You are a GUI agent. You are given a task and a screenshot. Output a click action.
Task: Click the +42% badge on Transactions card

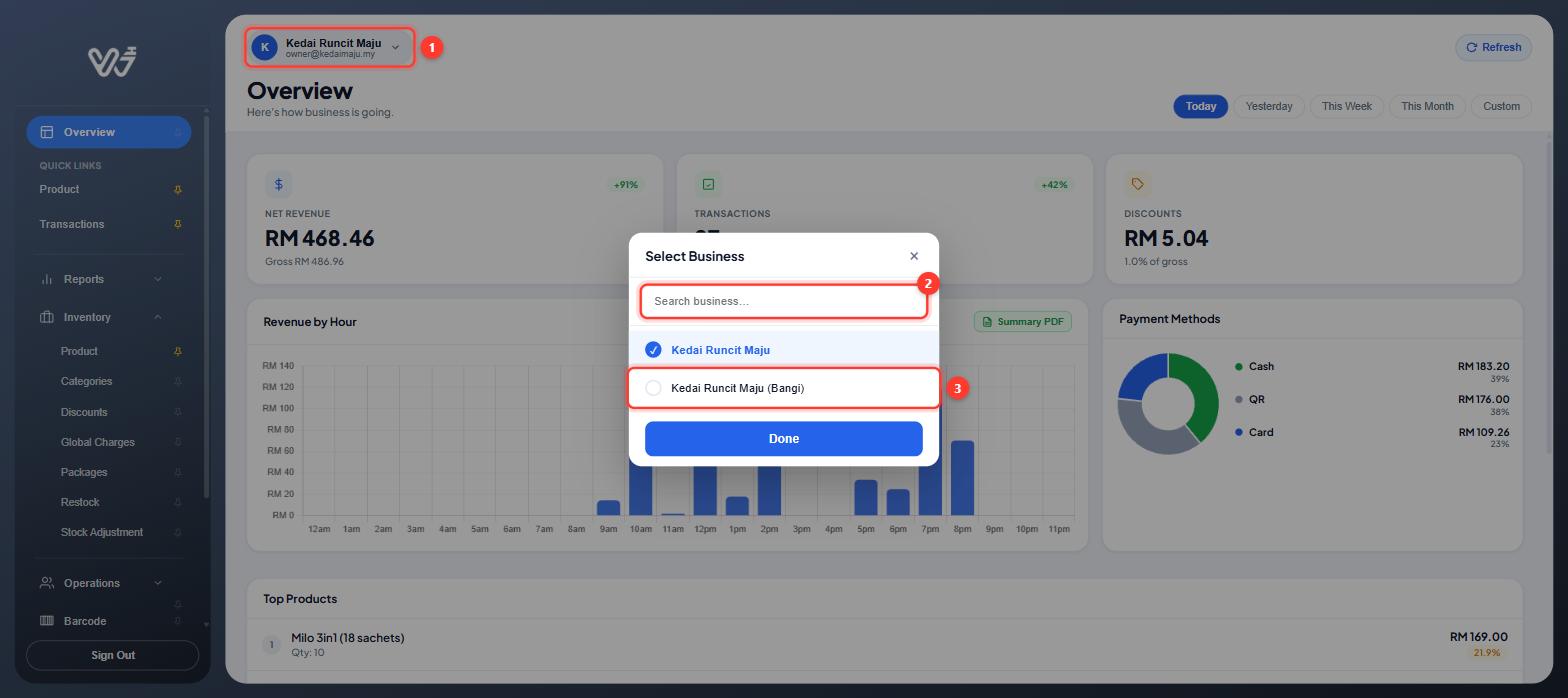pos(1054,184)
